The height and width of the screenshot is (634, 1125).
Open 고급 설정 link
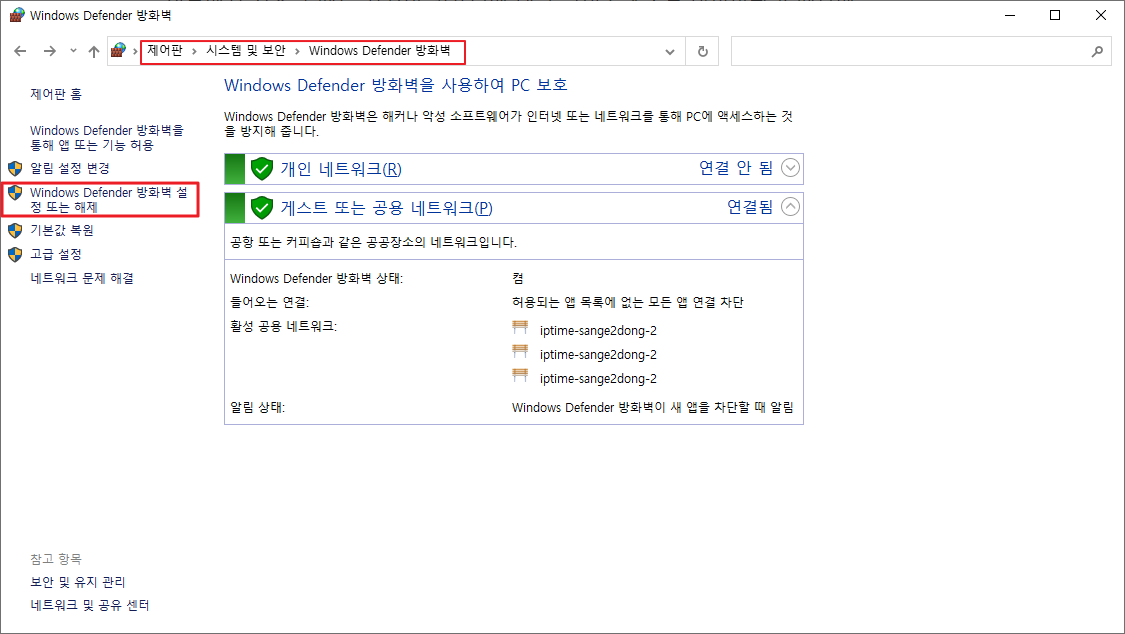tap(56, 255)
